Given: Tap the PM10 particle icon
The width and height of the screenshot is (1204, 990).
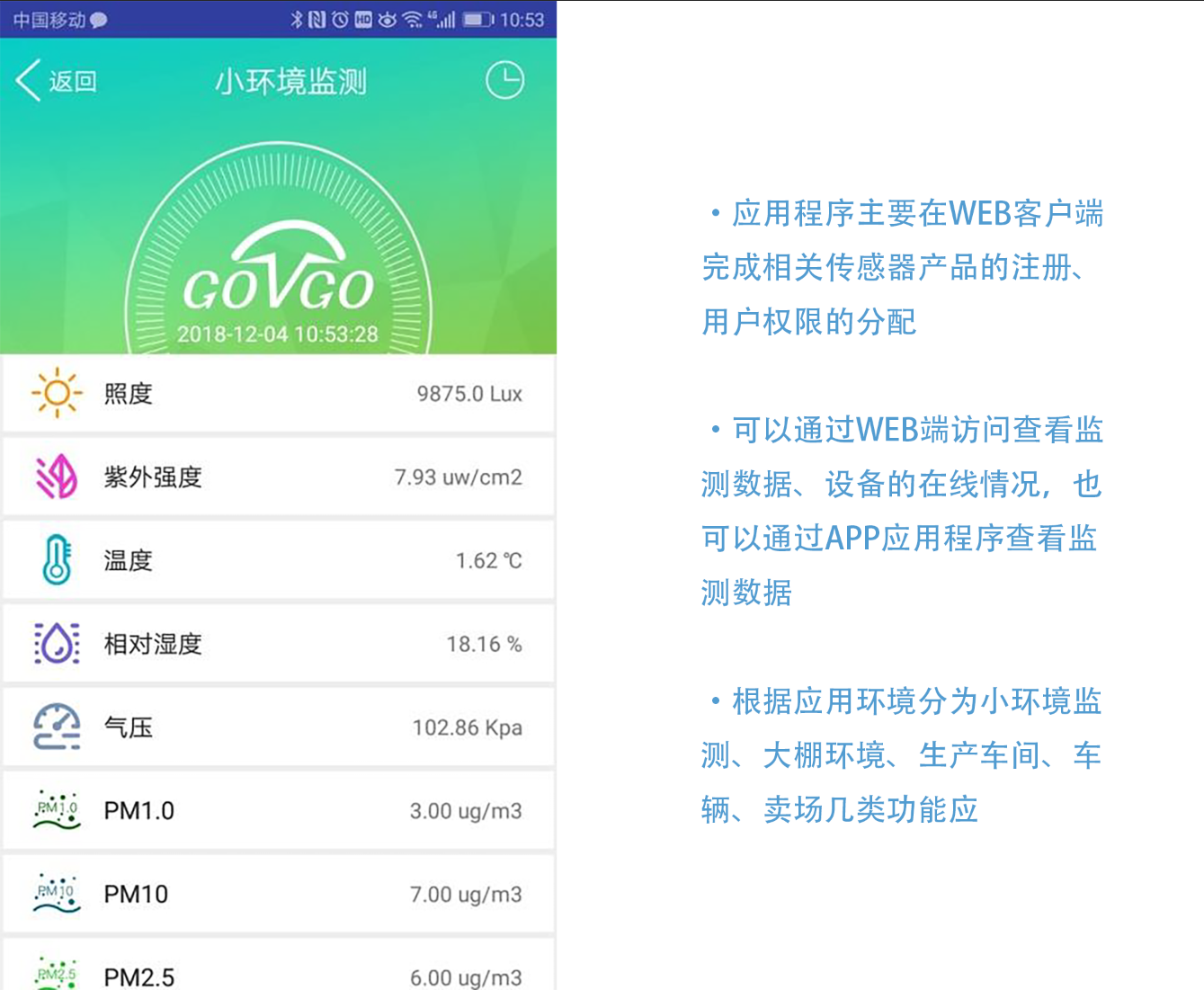Looking at the screenshot, I should [57, 894].
